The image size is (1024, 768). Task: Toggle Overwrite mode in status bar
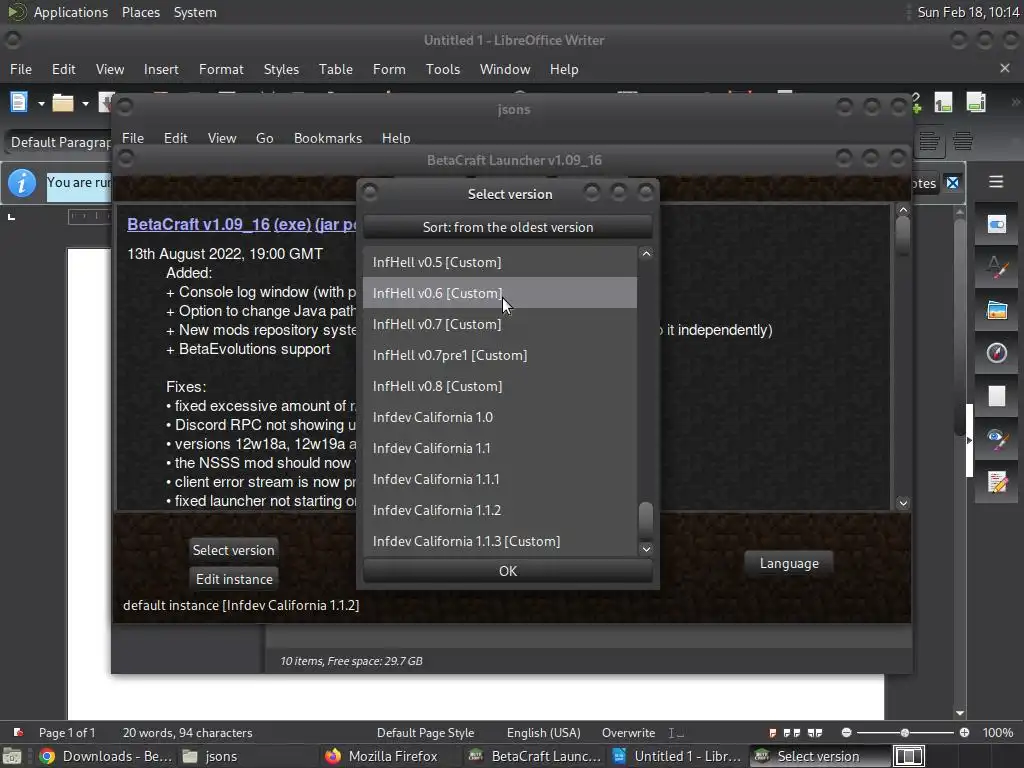click(x=628, y=733)
